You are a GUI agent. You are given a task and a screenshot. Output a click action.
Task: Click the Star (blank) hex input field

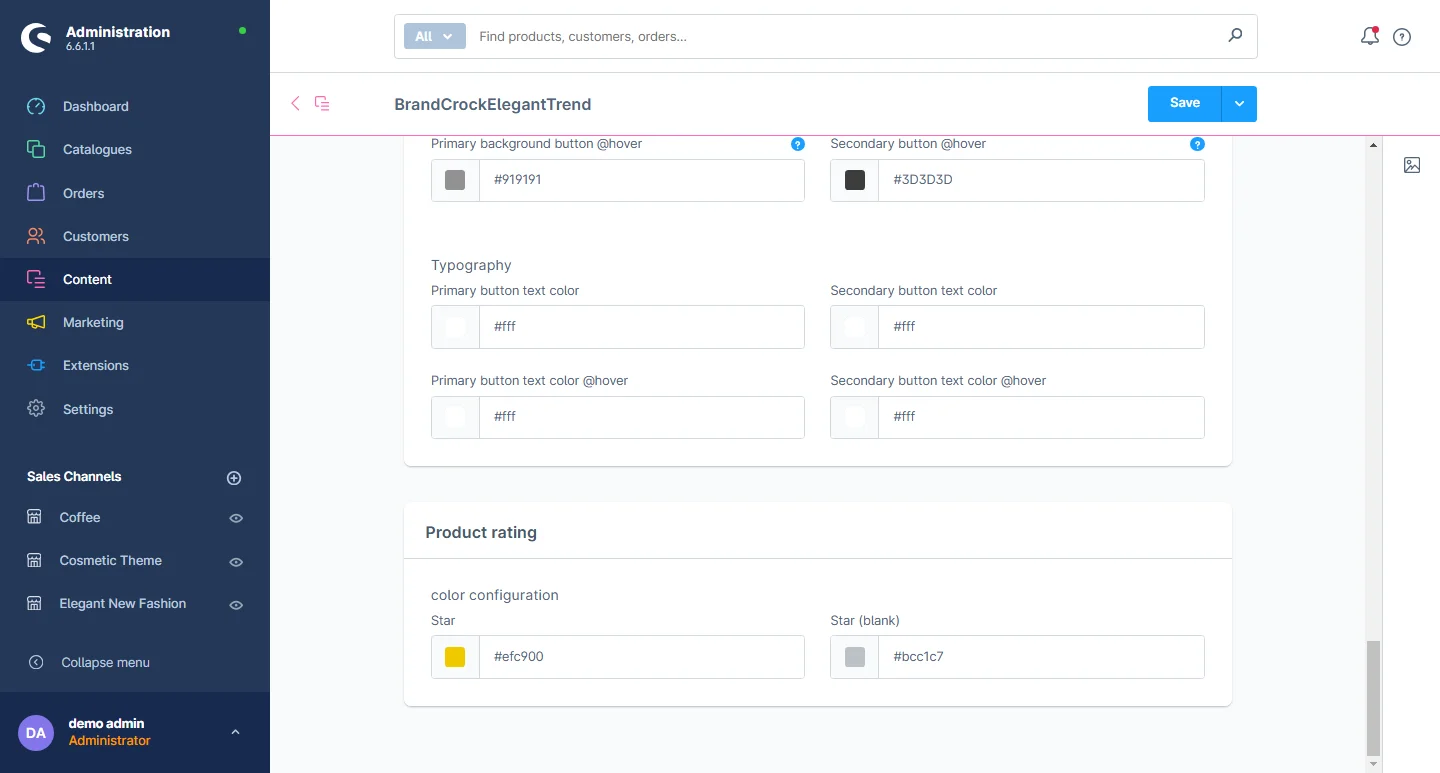pos(1040,657)
